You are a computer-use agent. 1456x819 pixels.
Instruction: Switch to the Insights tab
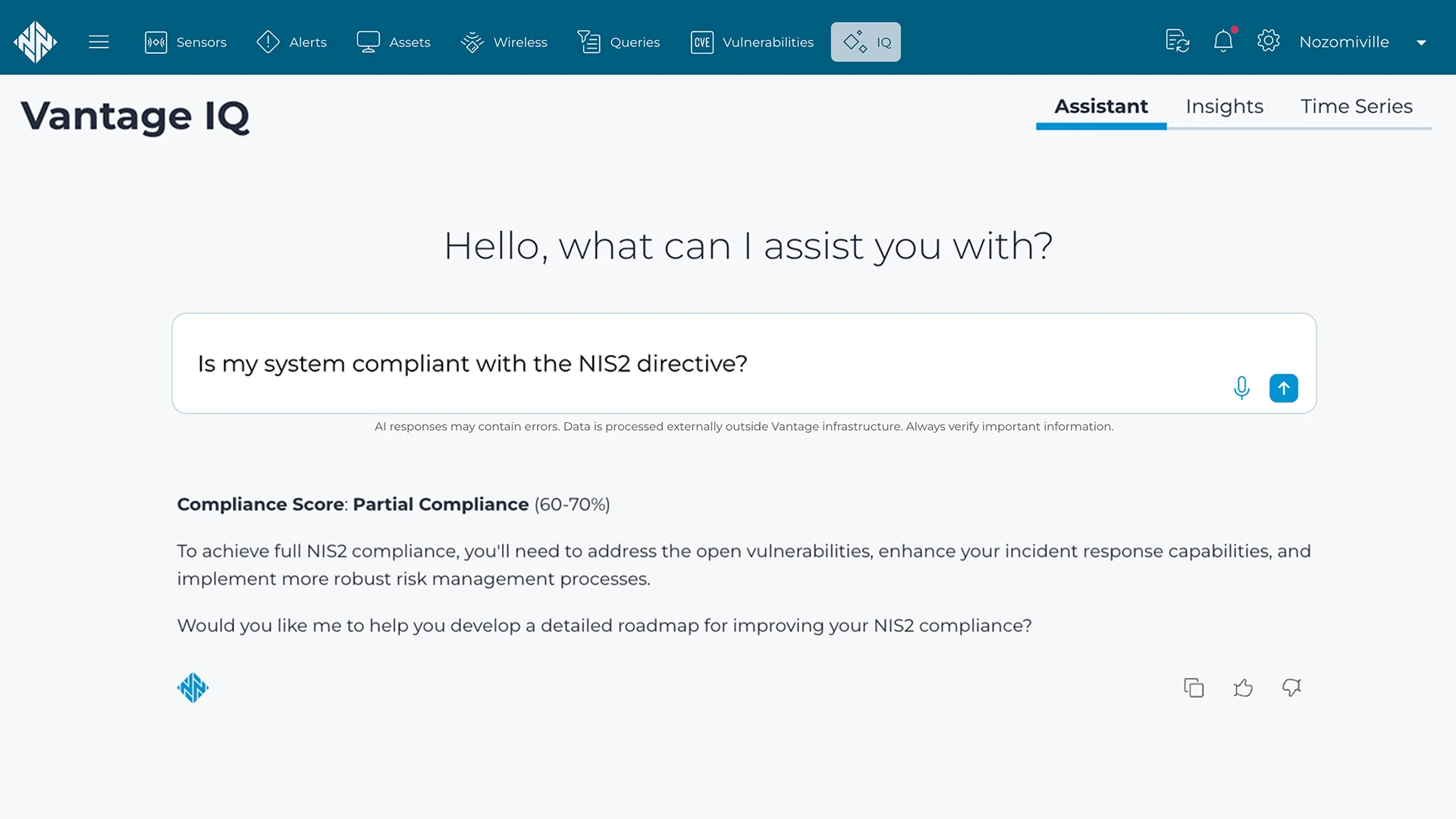coord(1224,106)
